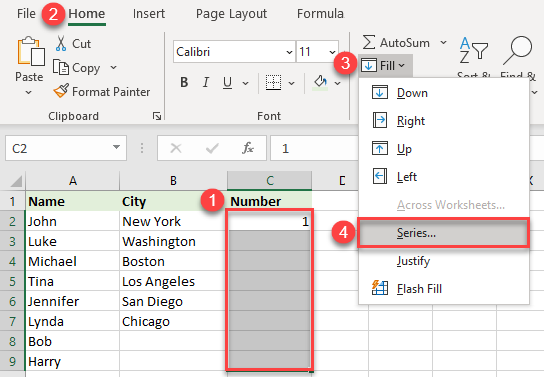This screenshot has width=544, height=377.
Task: Apply underline formatting
Action: coord(227,83)
